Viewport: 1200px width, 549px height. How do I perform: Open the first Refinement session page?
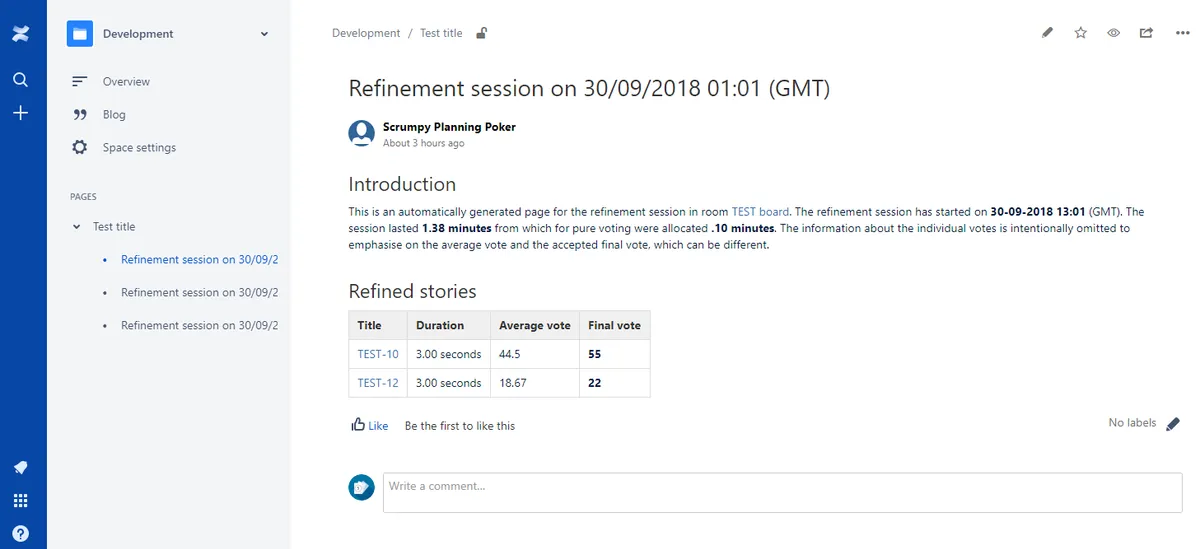coord(199,259)
